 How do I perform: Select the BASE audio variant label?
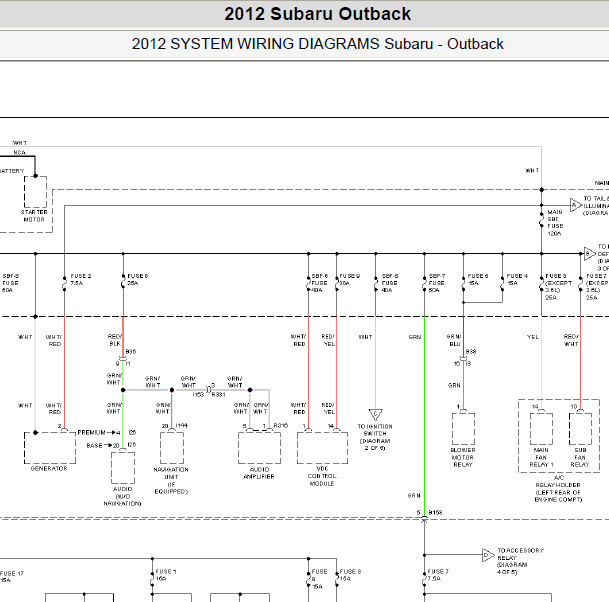click(x=94, y=445)
